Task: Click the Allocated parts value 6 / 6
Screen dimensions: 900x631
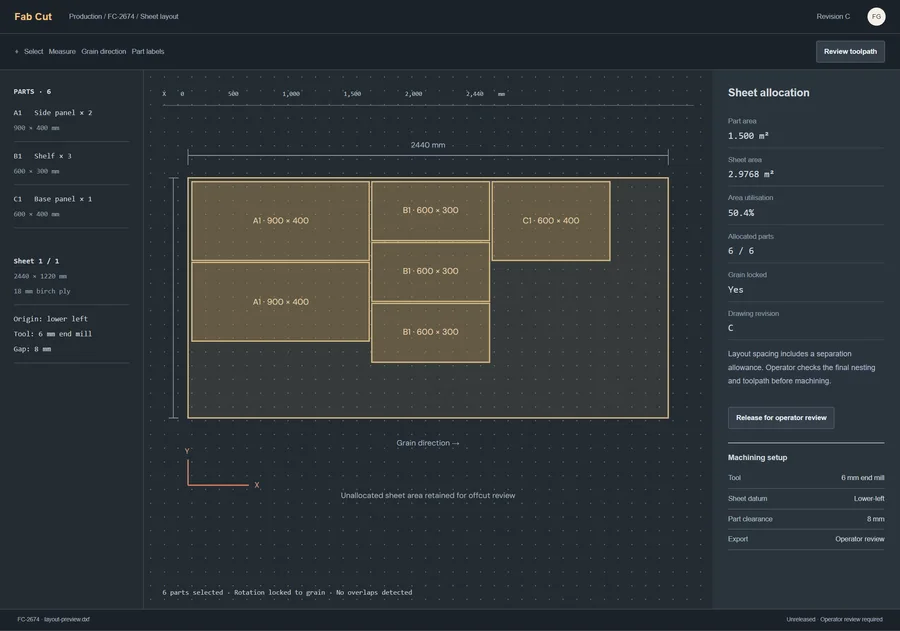Action: pos(741,251)
